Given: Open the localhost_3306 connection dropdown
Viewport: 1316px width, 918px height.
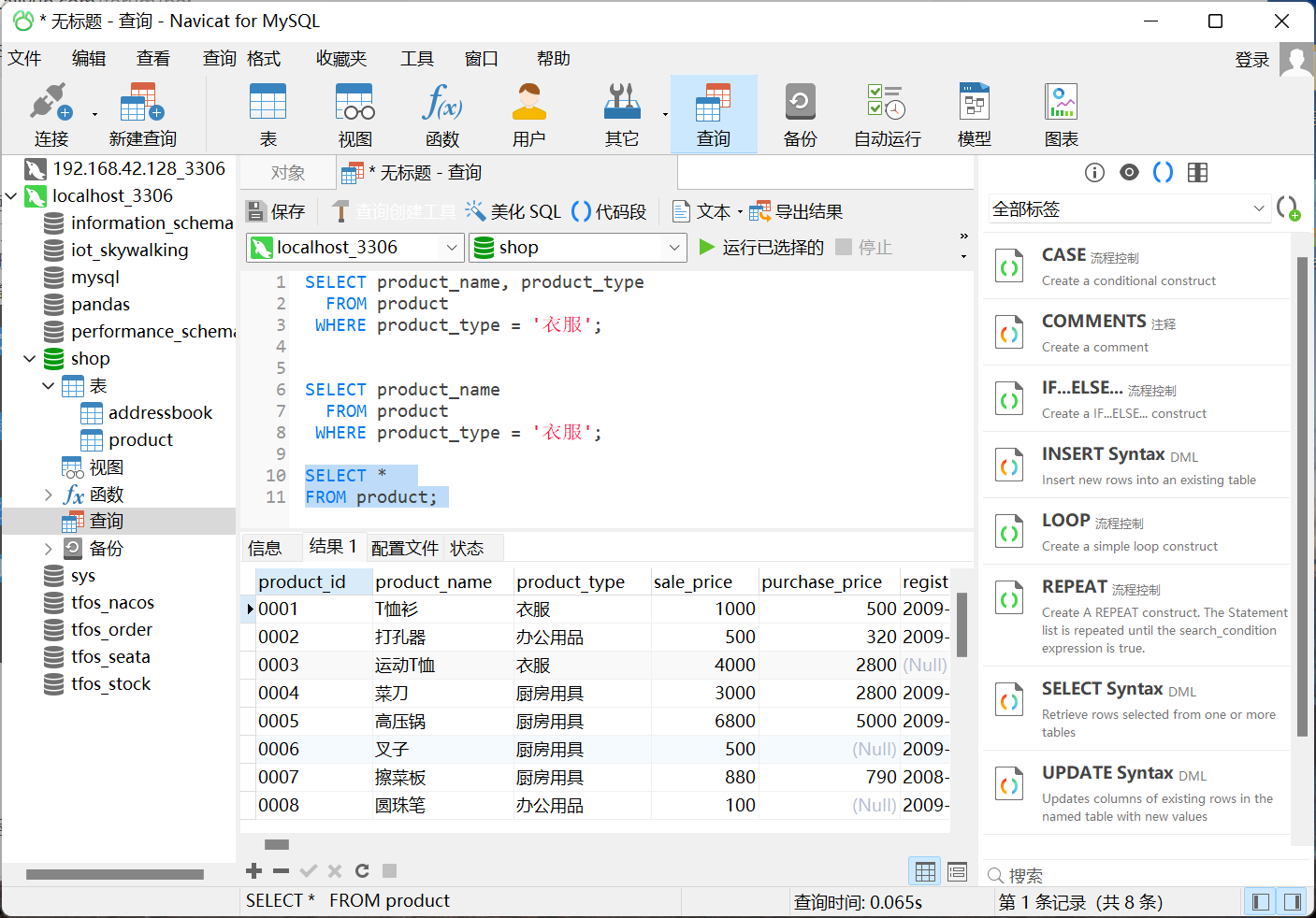Looking at the screenshot, I should (x=452, y=248).
